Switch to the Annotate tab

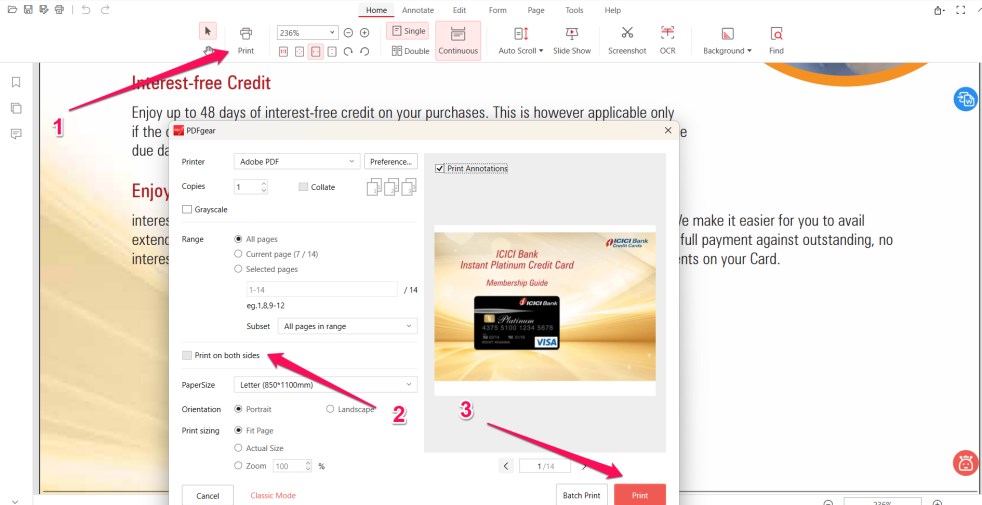[418, 10]
